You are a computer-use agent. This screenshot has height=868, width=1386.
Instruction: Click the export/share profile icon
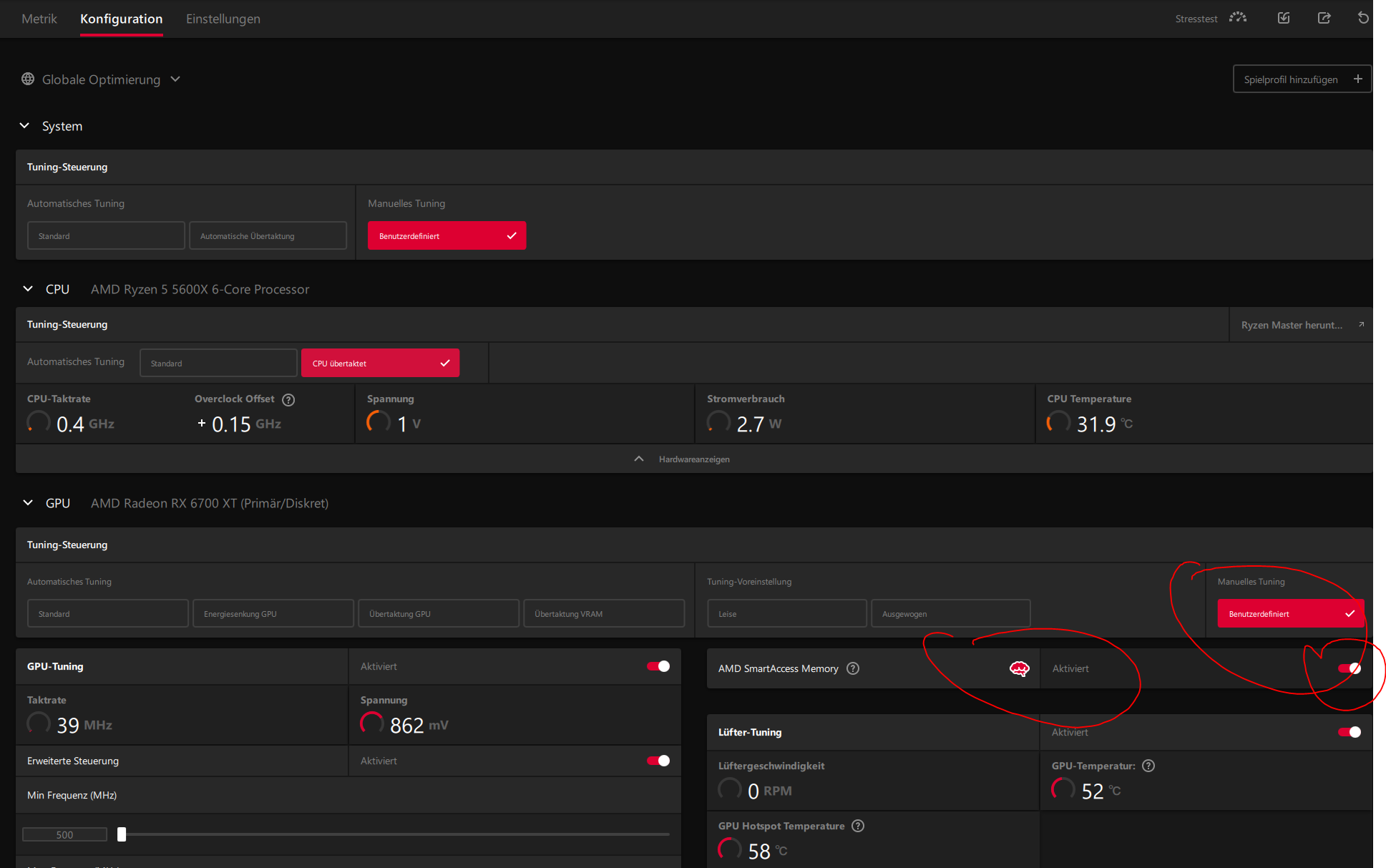pyautogui.click(x=1324, y=18)
